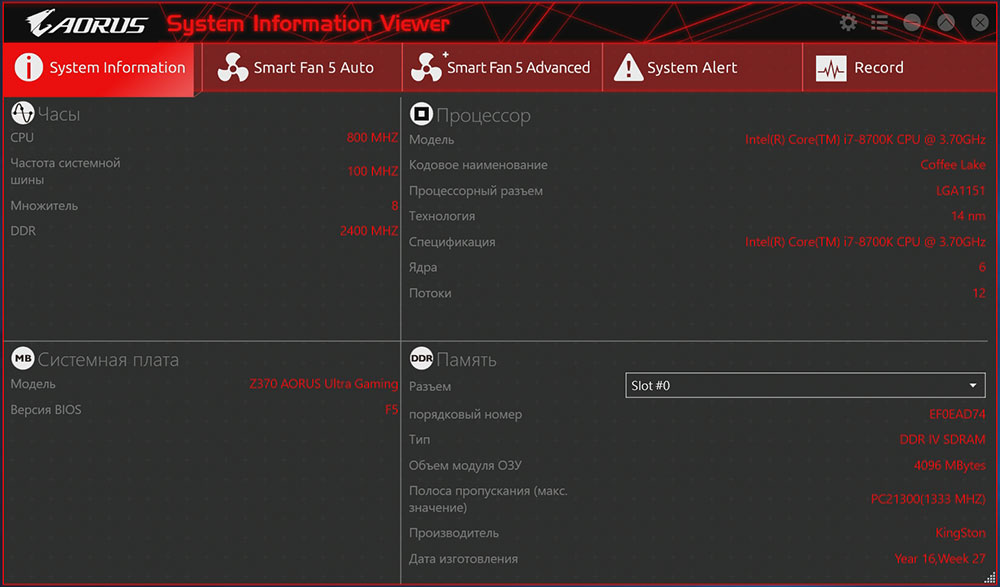Screen dimensions: 1000x587
Task: Click the KingSton manufacturer value
Action: (960, 533)
